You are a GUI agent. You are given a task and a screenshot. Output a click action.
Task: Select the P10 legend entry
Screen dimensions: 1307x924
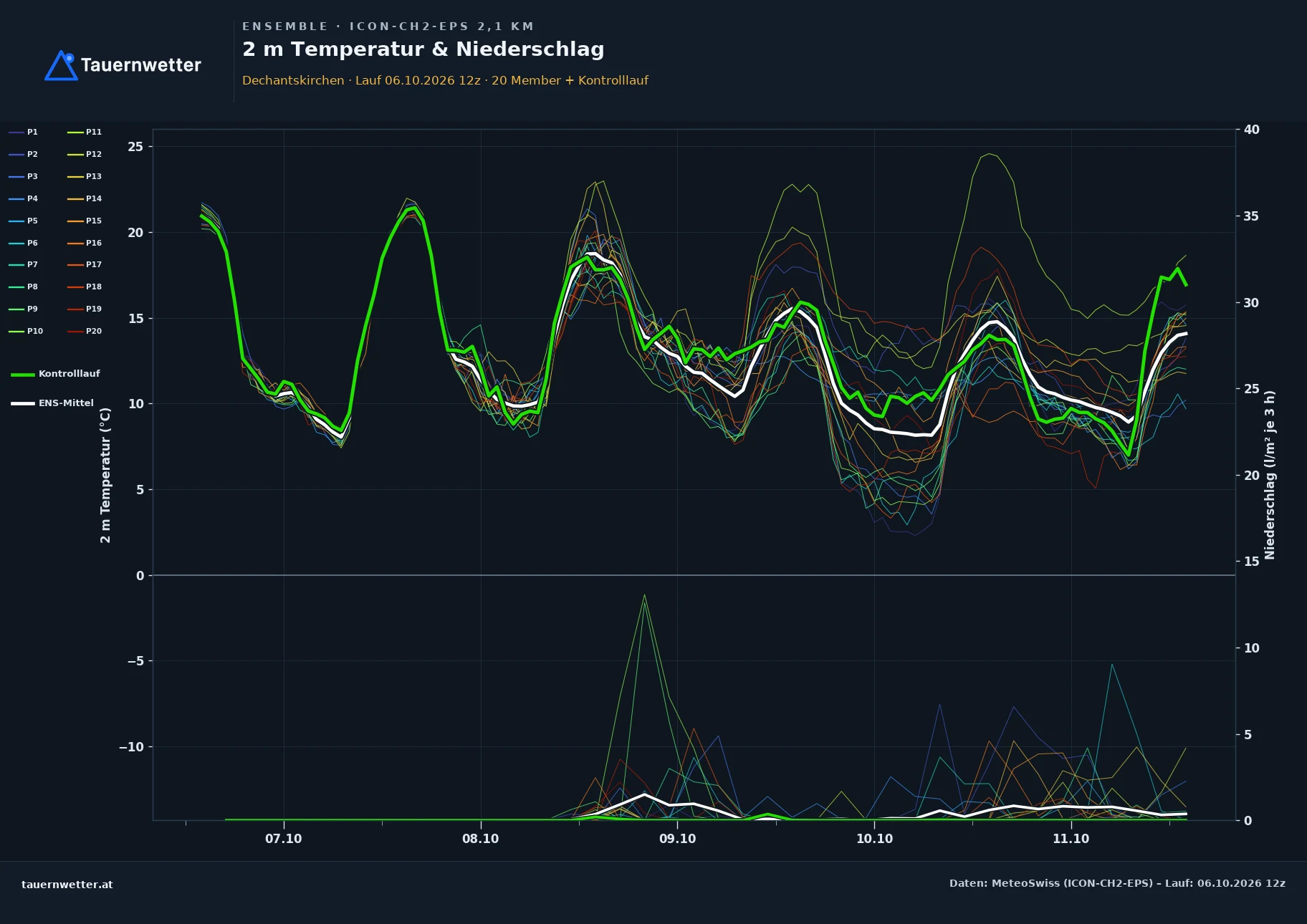pyautogui.click(x=26, y=331)
